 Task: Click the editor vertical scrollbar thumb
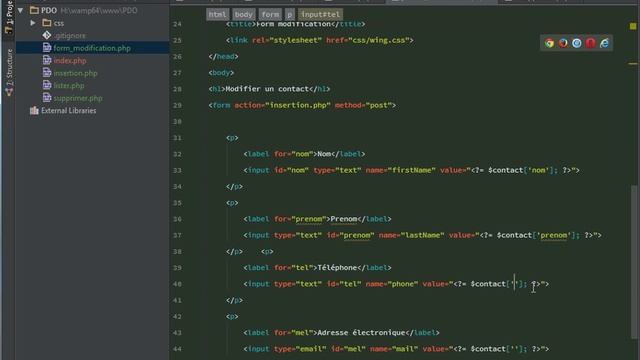(633, 261)
